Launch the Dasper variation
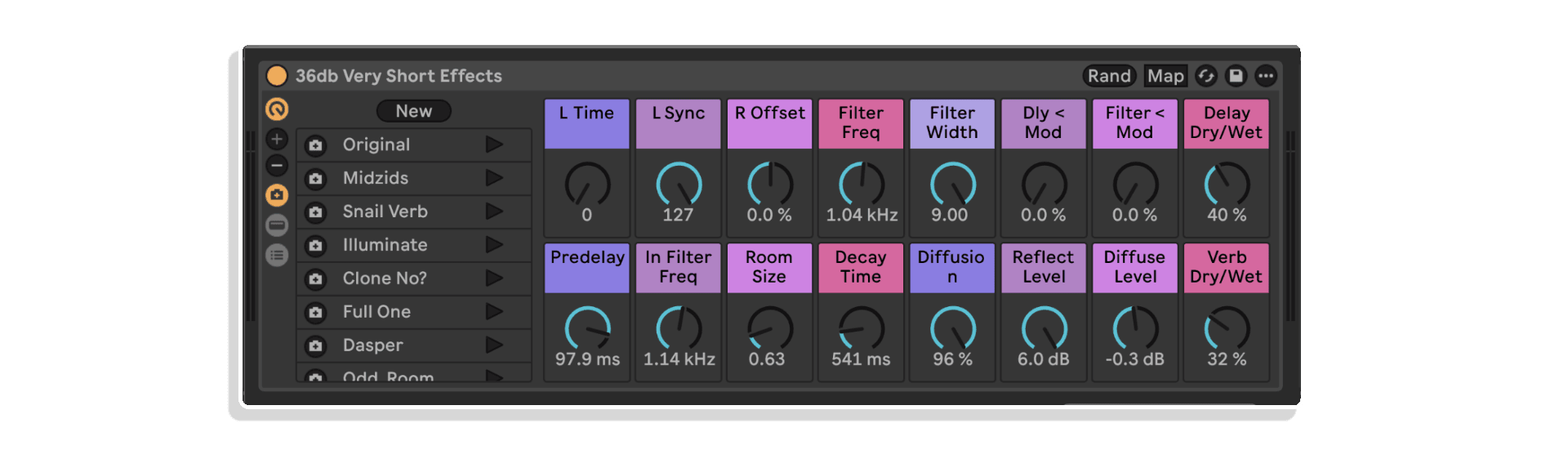This screenshot has width=1568, height=450. point(494,345)
